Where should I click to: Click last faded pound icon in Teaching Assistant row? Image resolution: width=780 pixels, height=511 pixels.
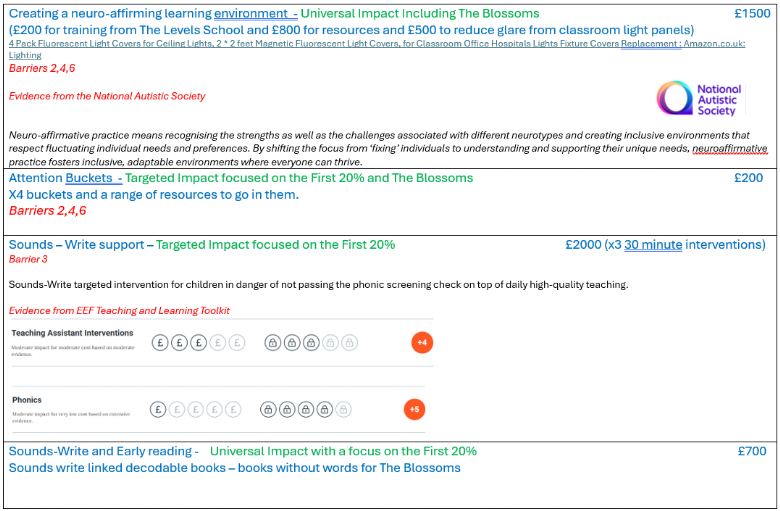237,342
